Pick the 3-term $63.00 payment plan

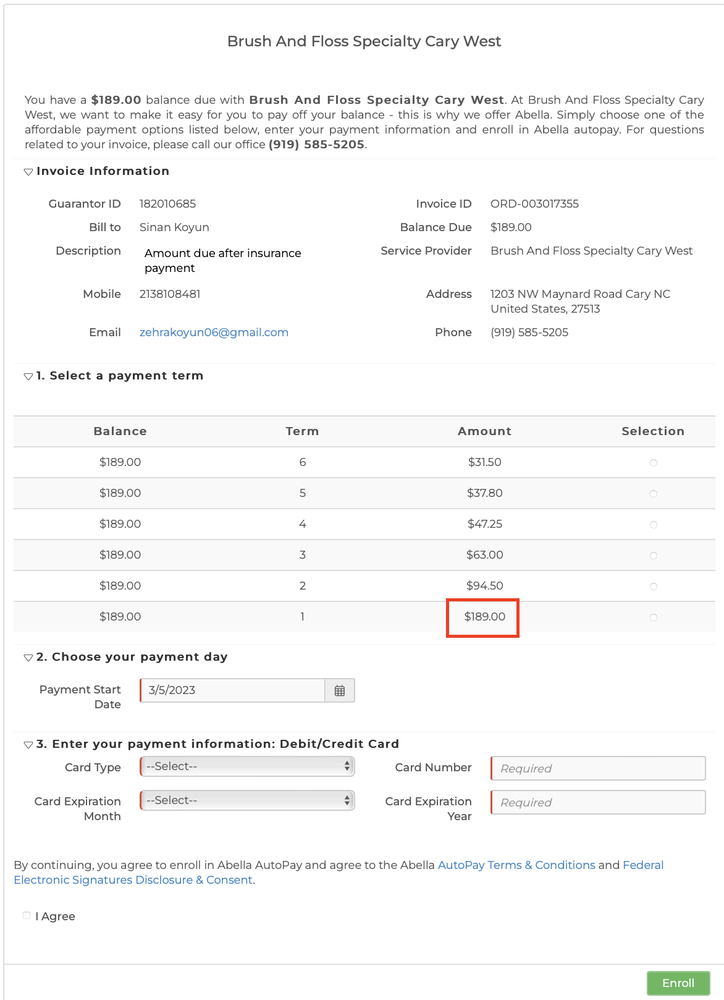coord(653,556)
